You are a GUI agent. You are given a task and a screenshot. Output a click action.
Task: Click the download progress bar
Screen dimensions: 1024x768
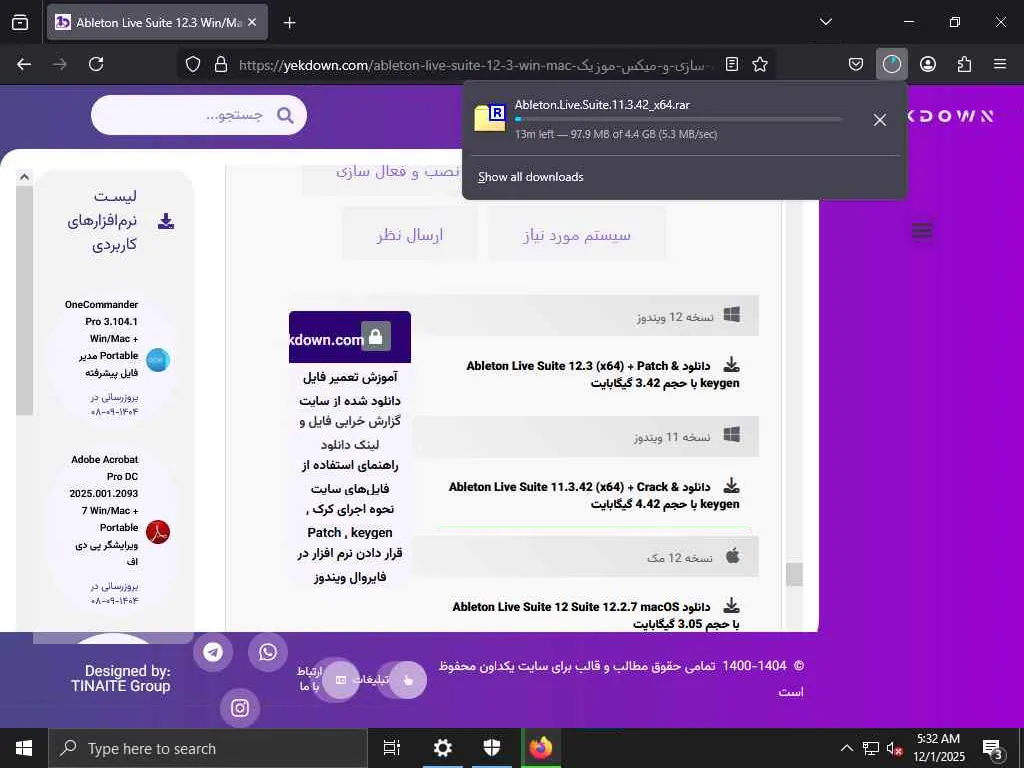(x=678, y=119)
